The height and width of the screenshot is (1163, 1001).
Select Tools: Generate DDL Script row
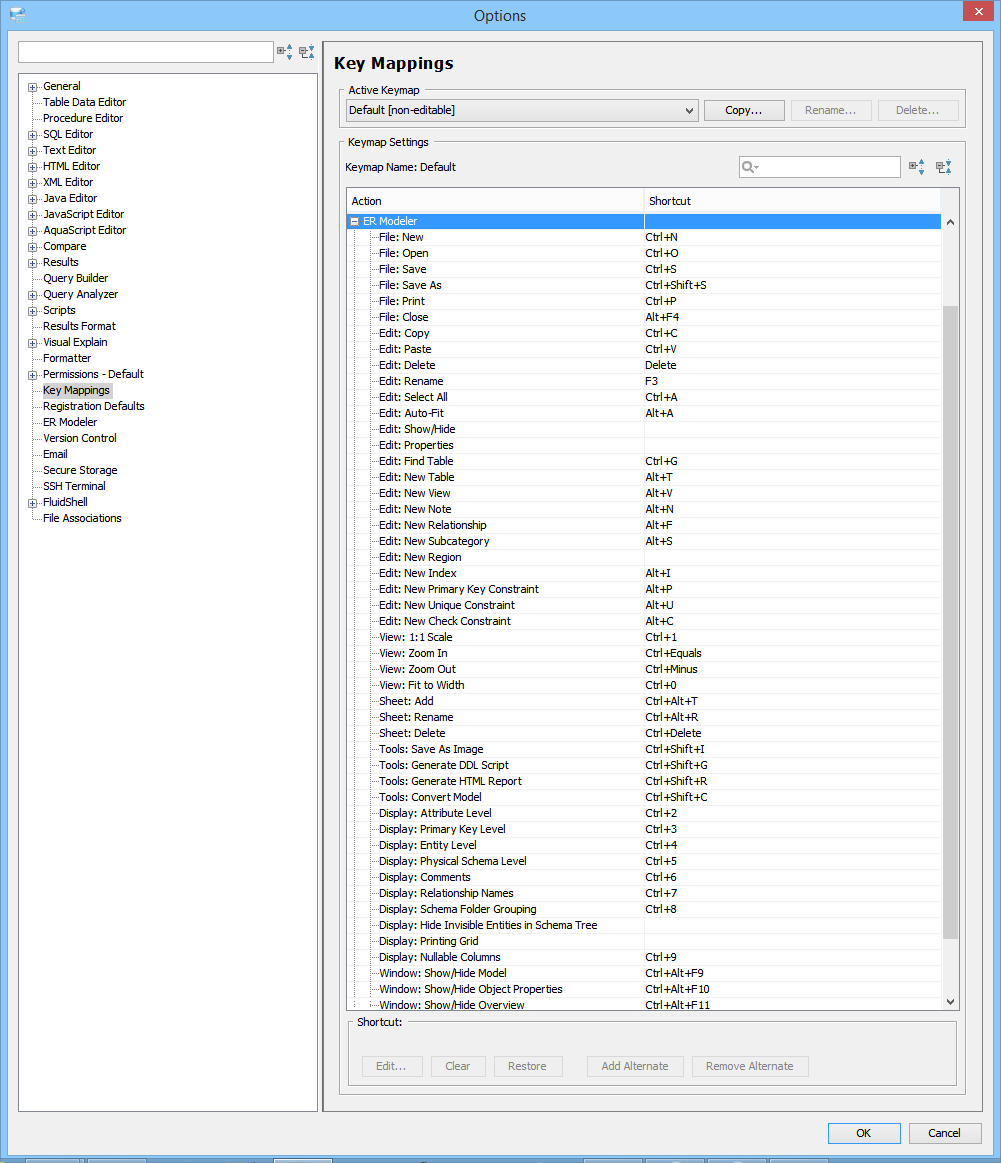644,765
